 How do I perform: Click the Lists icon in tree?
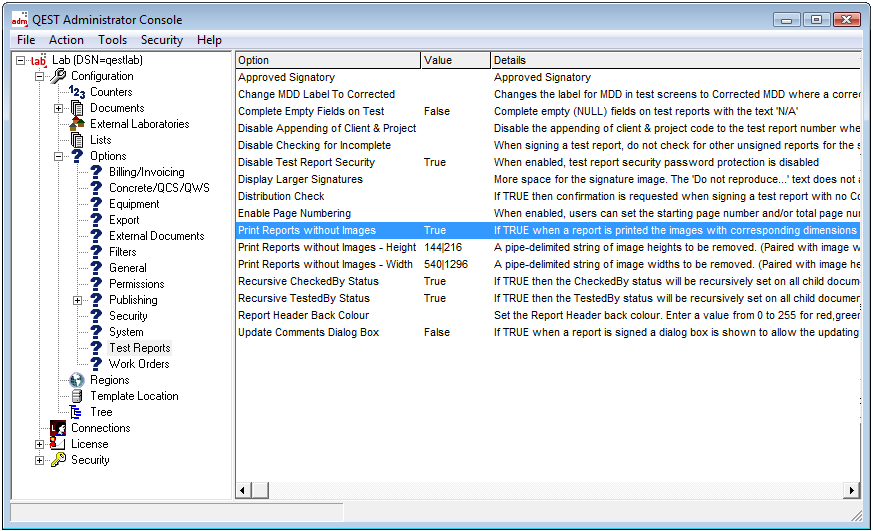click(x=77, y=140)
